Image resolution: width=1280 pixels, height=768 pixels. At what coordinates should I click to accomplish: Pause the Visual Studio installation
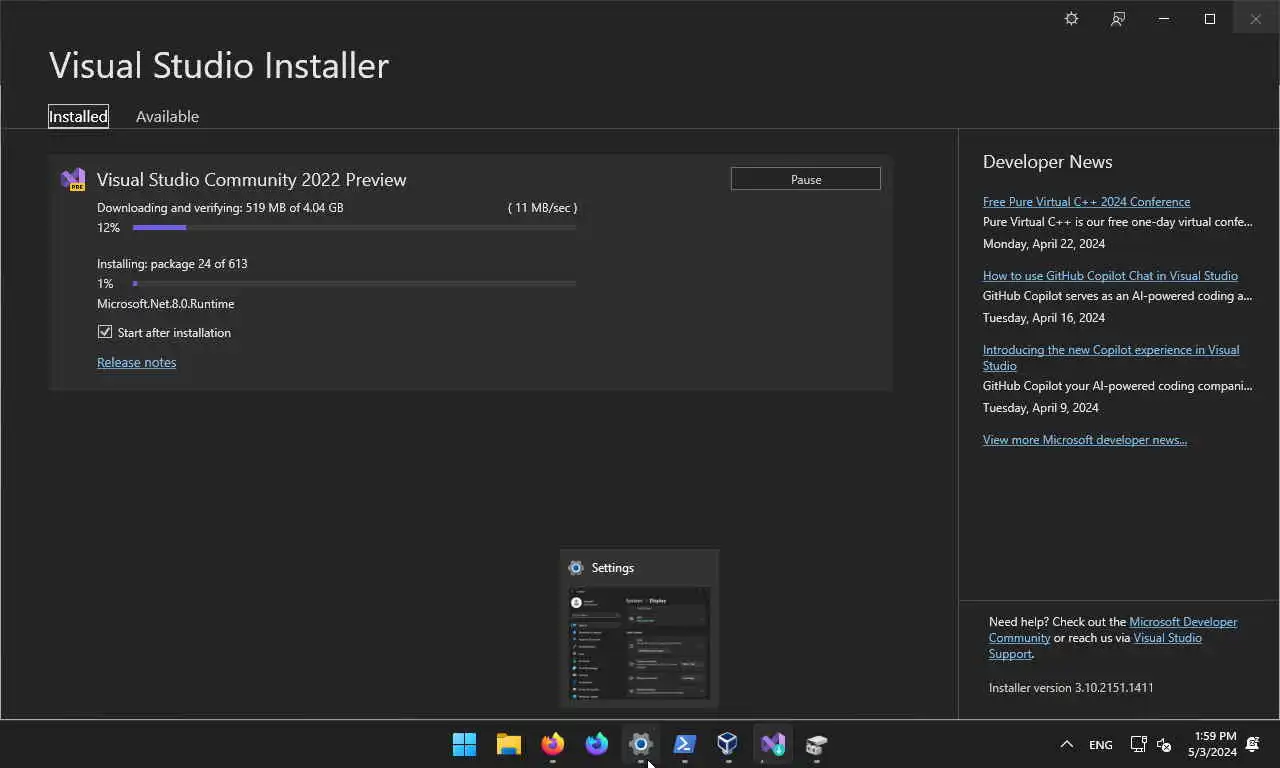pyautogui.click(x=806, y=179)
